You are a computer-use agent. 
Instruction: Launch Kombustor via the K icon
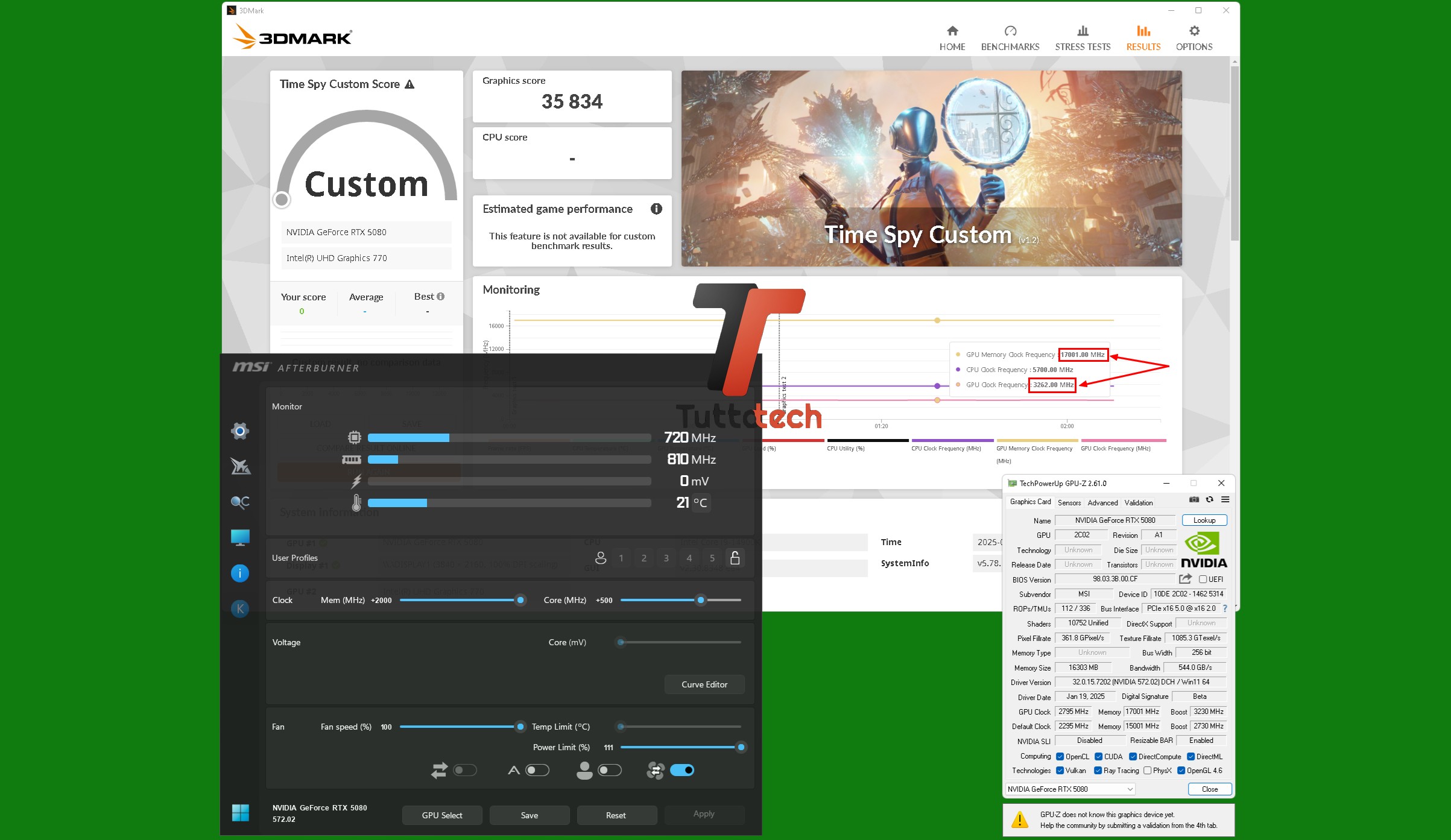click(x=240, y=608)
